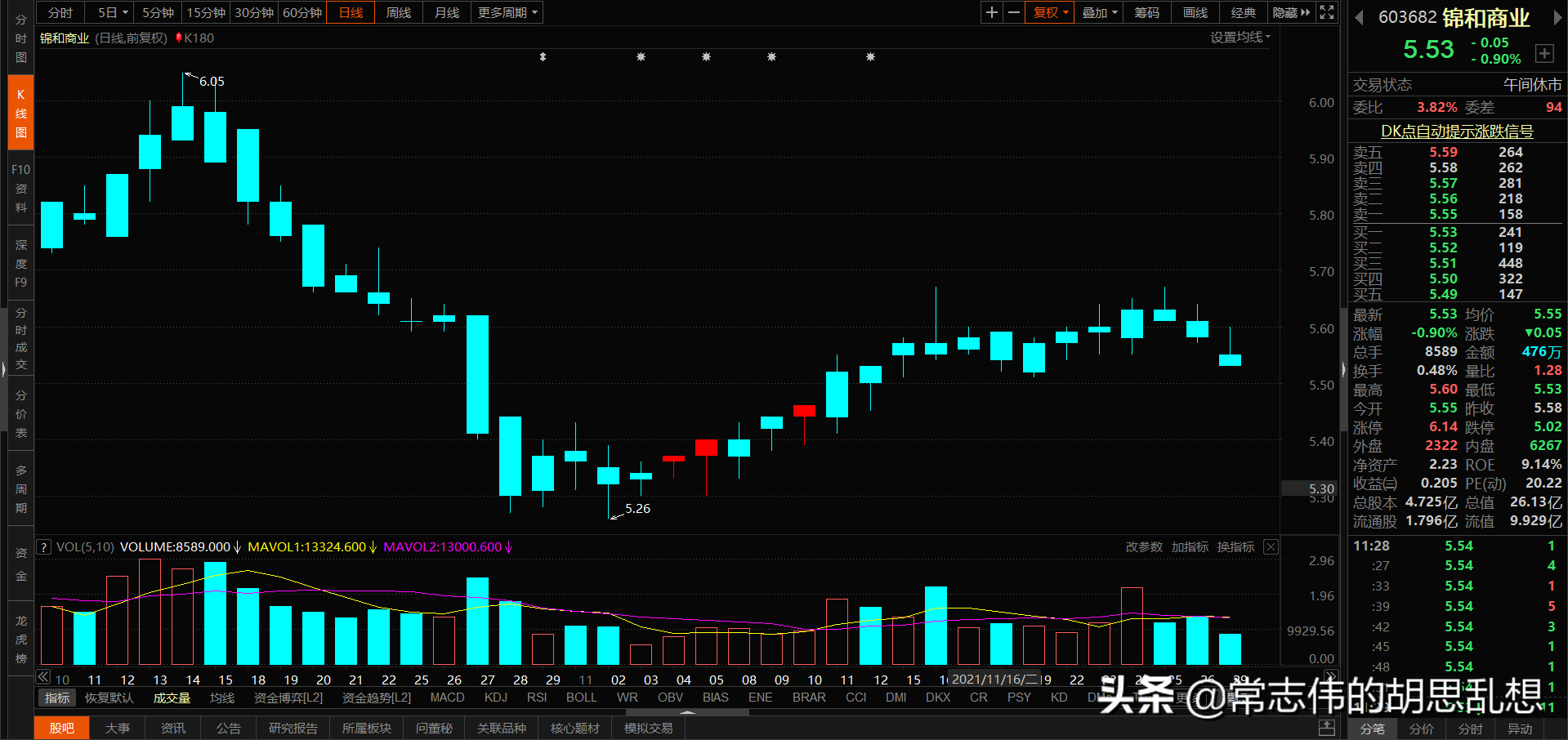Screen dimensions: 1568x740
Task: Click 改参数 to modify volume indicator parameters
Action: pyautogui.click(x=1144, y=546)
